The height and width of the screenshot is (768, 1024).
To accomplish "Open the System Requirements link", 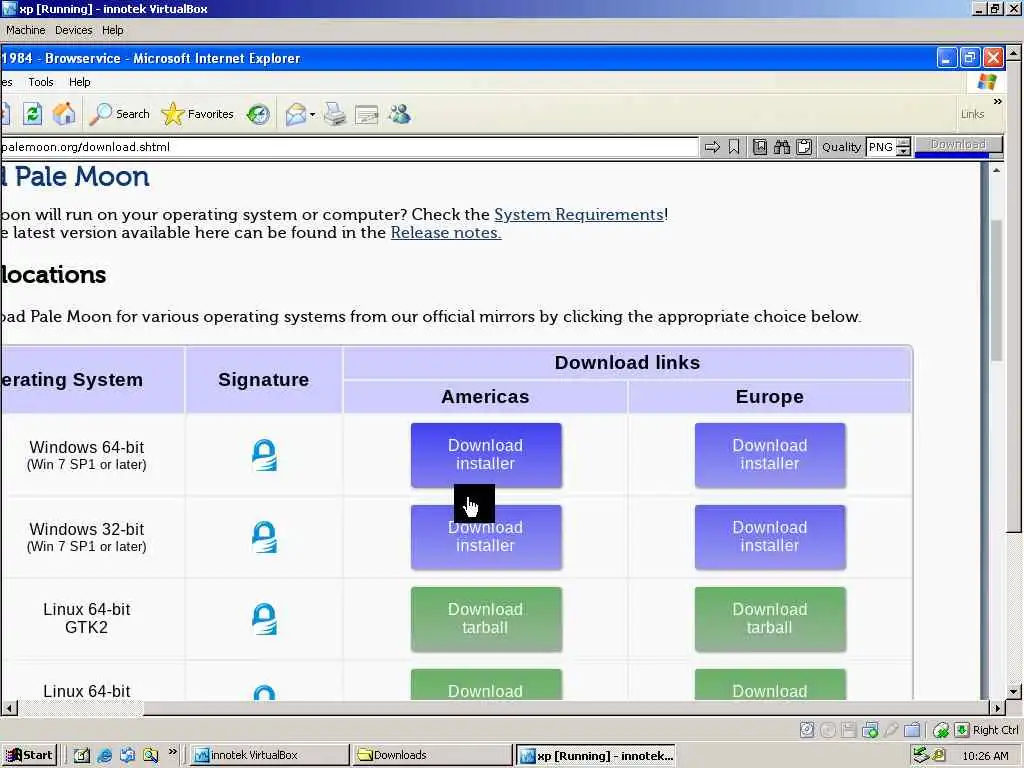I will 579,215.
